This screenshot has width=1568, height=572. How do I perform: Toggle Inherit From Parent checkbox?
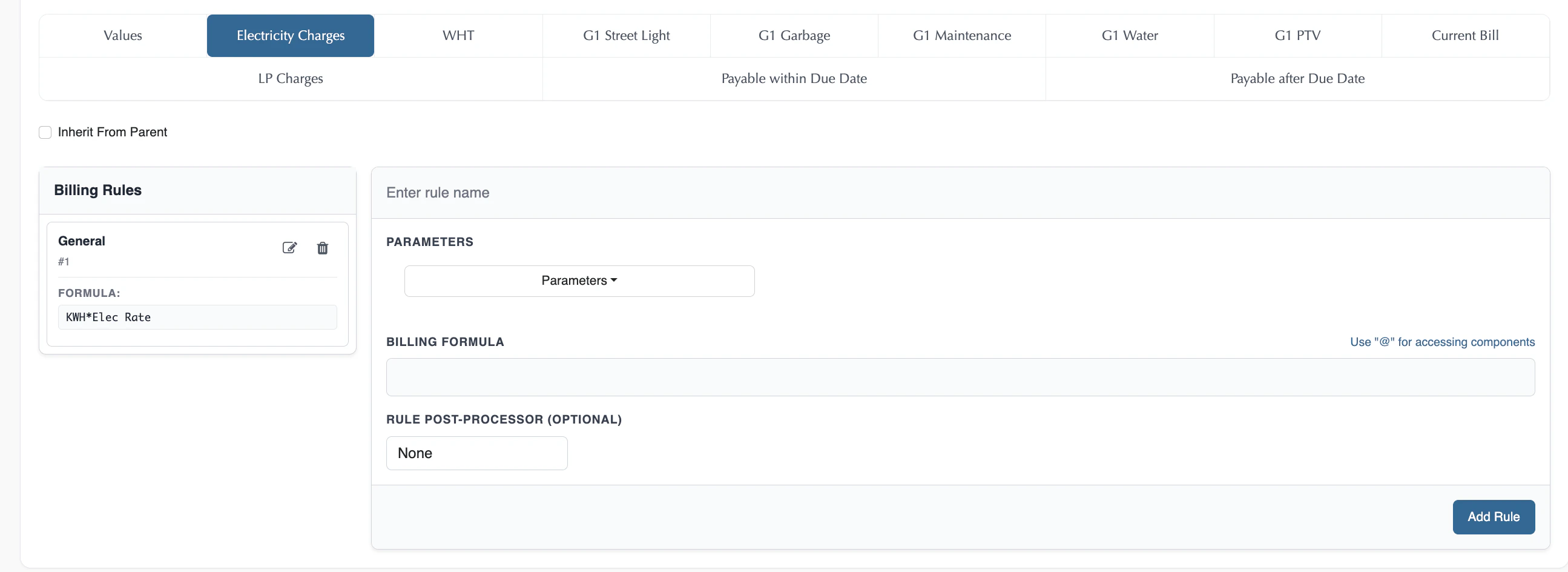(45, 132)
